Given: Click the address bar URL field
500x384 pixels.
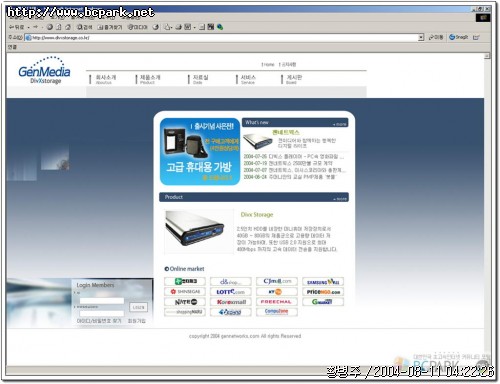Looking at the screenshot, I should pyautogui.click(x=221, y=38).
